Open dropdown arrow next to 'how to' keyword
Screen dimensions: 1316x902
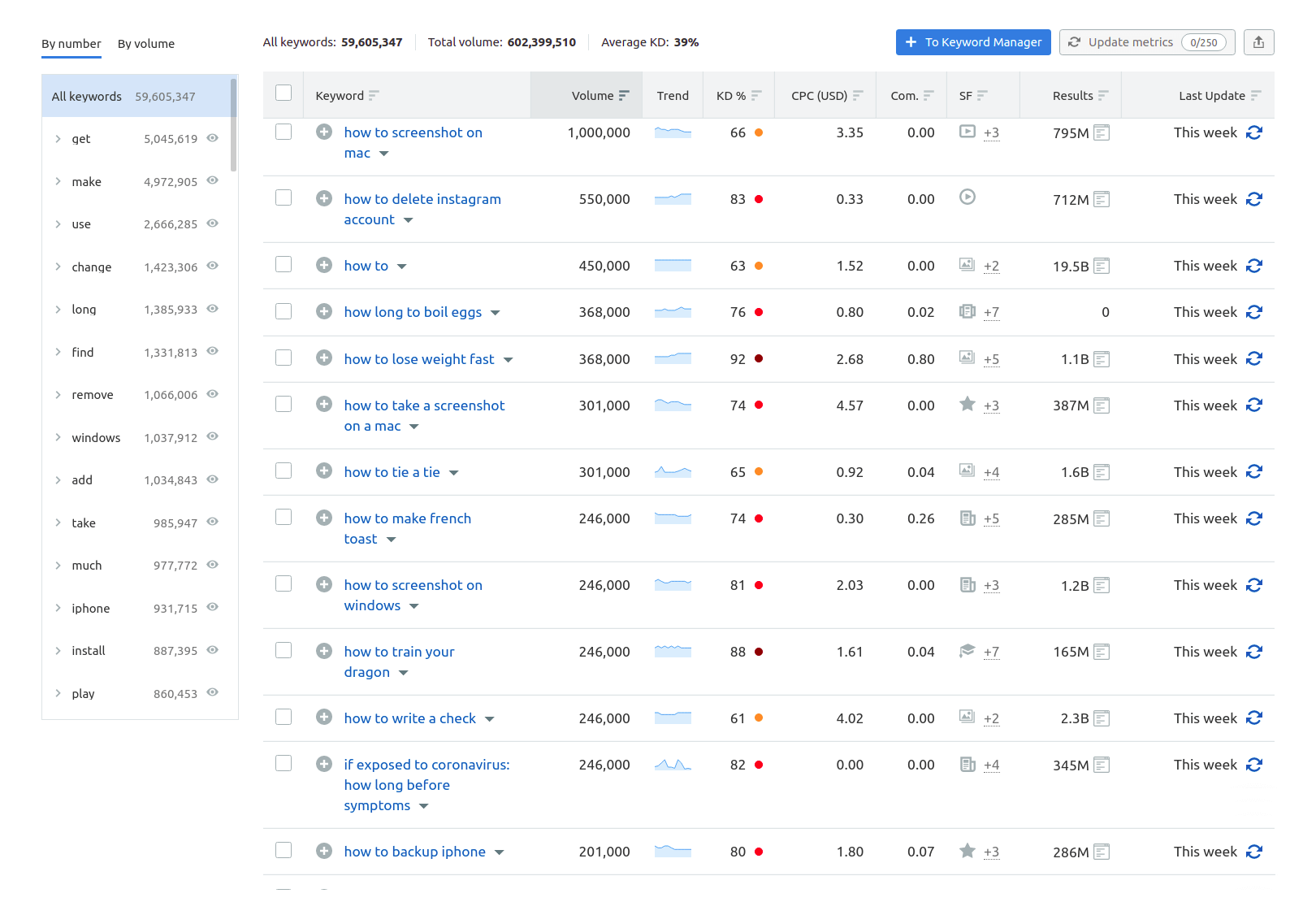point(402,267)
